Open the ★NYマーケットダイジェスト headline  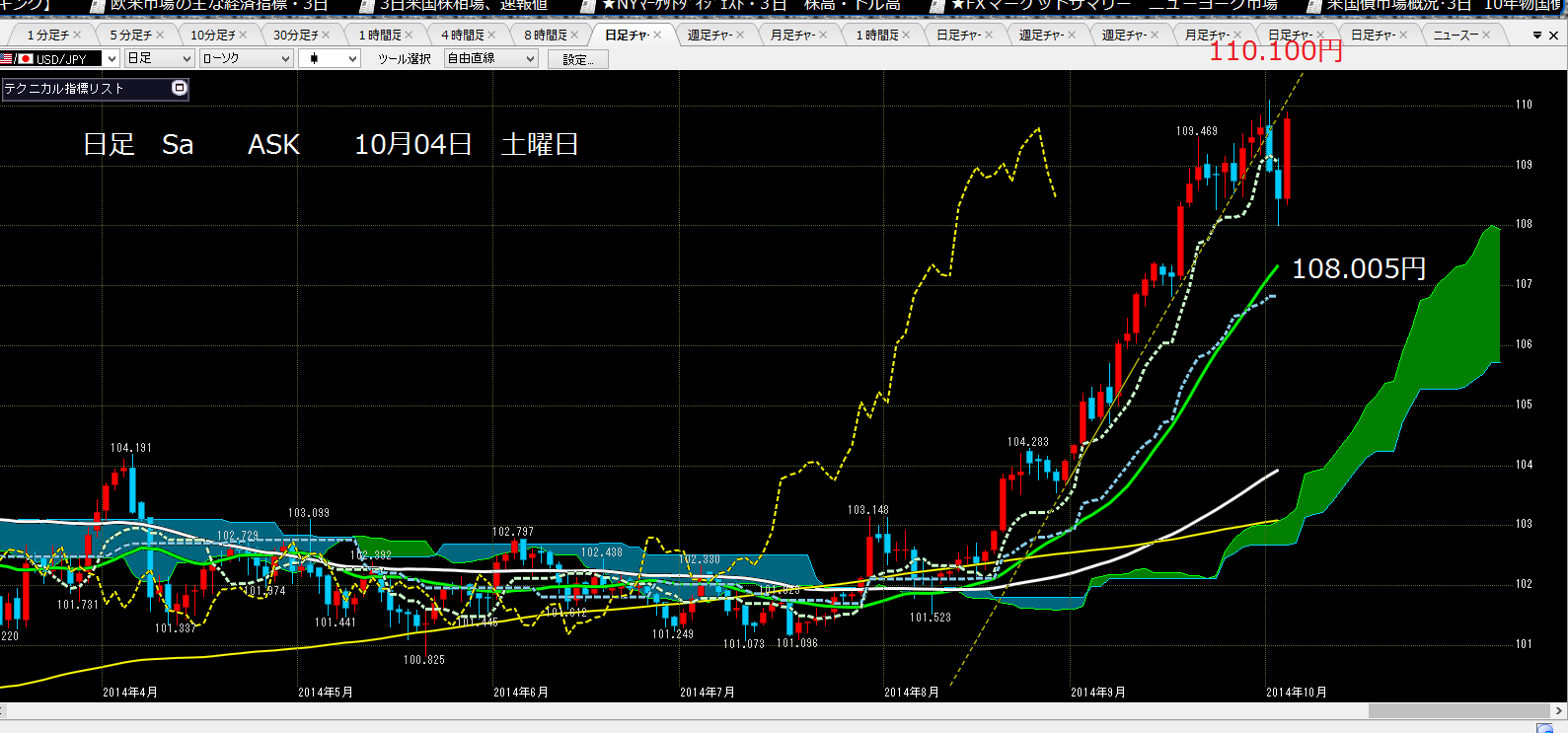point(750,6)
